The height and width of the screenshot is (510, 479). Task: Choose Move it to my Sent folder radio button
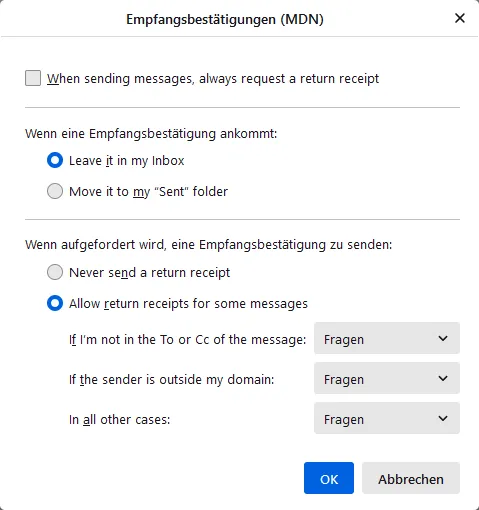(x=55, y=191)
